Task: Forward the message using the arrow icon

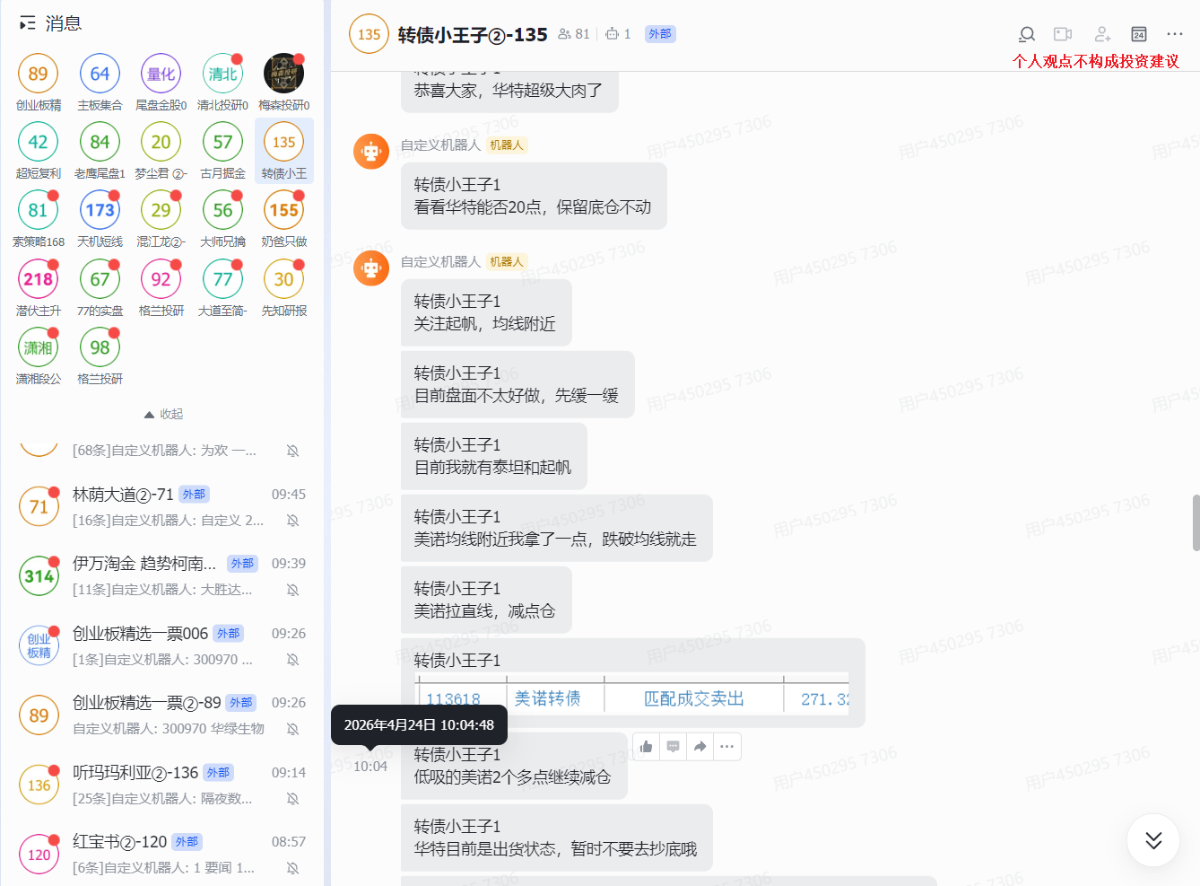Action: [x=700, y=746]
